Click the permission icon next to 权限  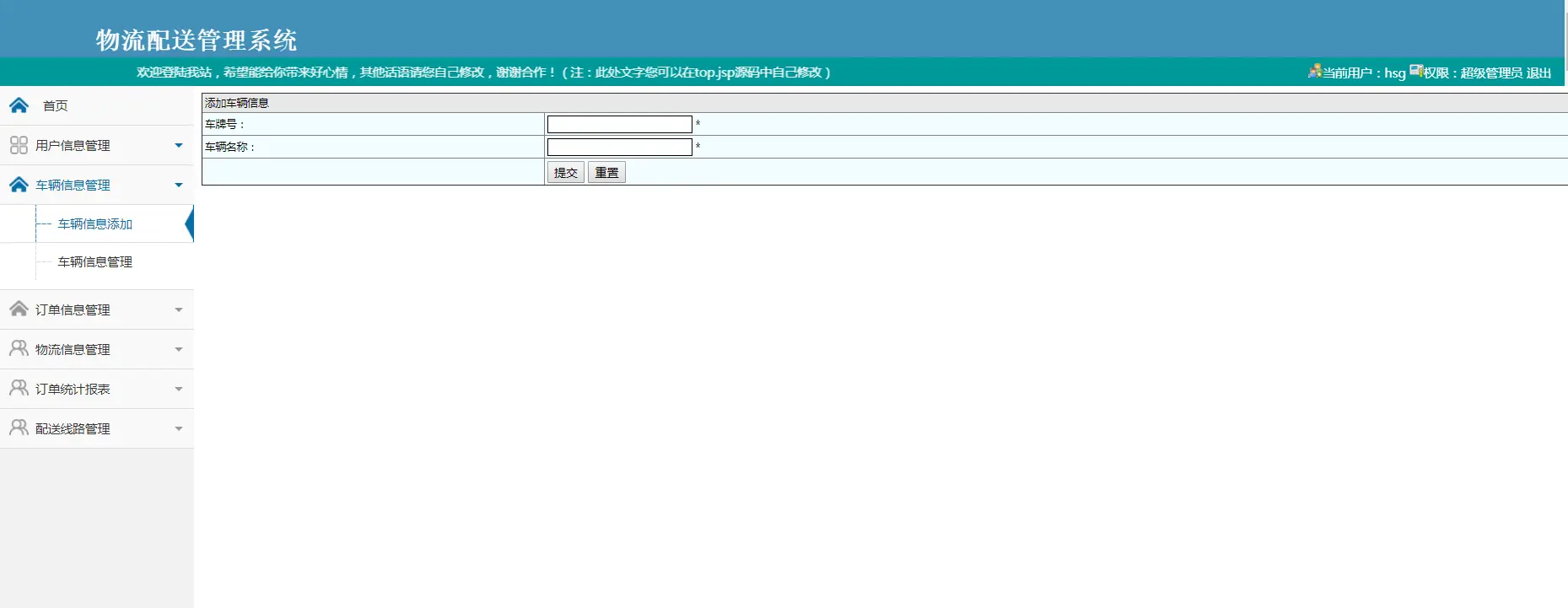coord(1416,71)
